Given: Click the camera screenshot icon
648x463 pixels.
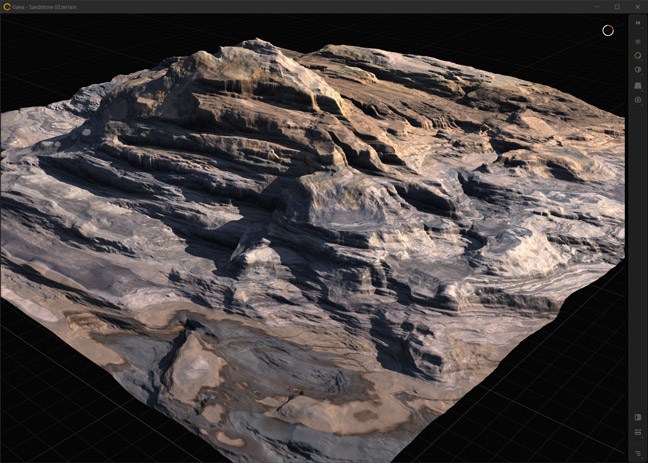Looking at the screenshot, I should pos(638,100).
